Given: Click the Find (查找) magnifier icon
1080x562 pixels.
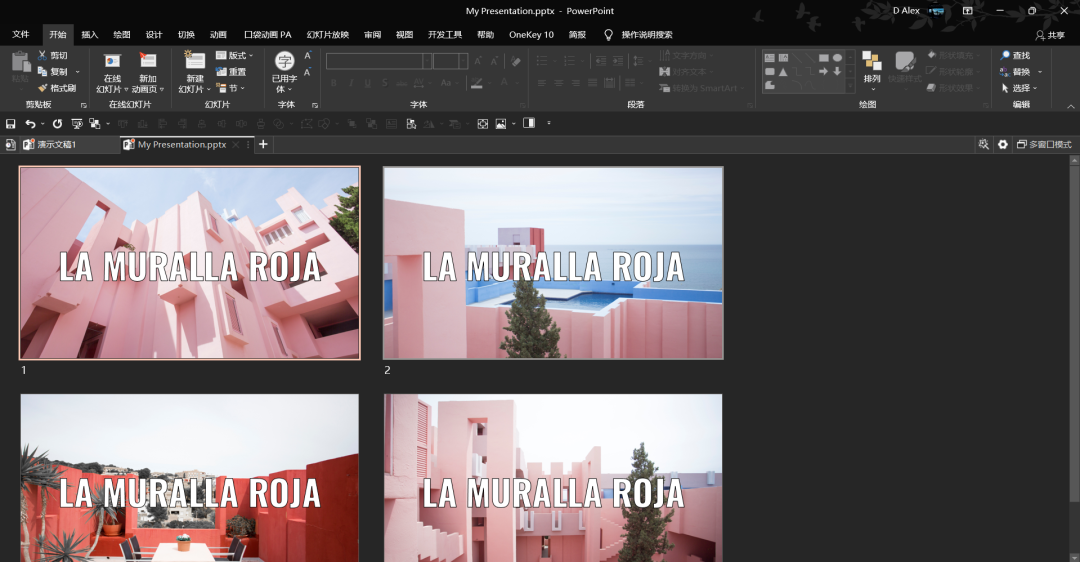Looking at the screenshot, I should 1005,55.
